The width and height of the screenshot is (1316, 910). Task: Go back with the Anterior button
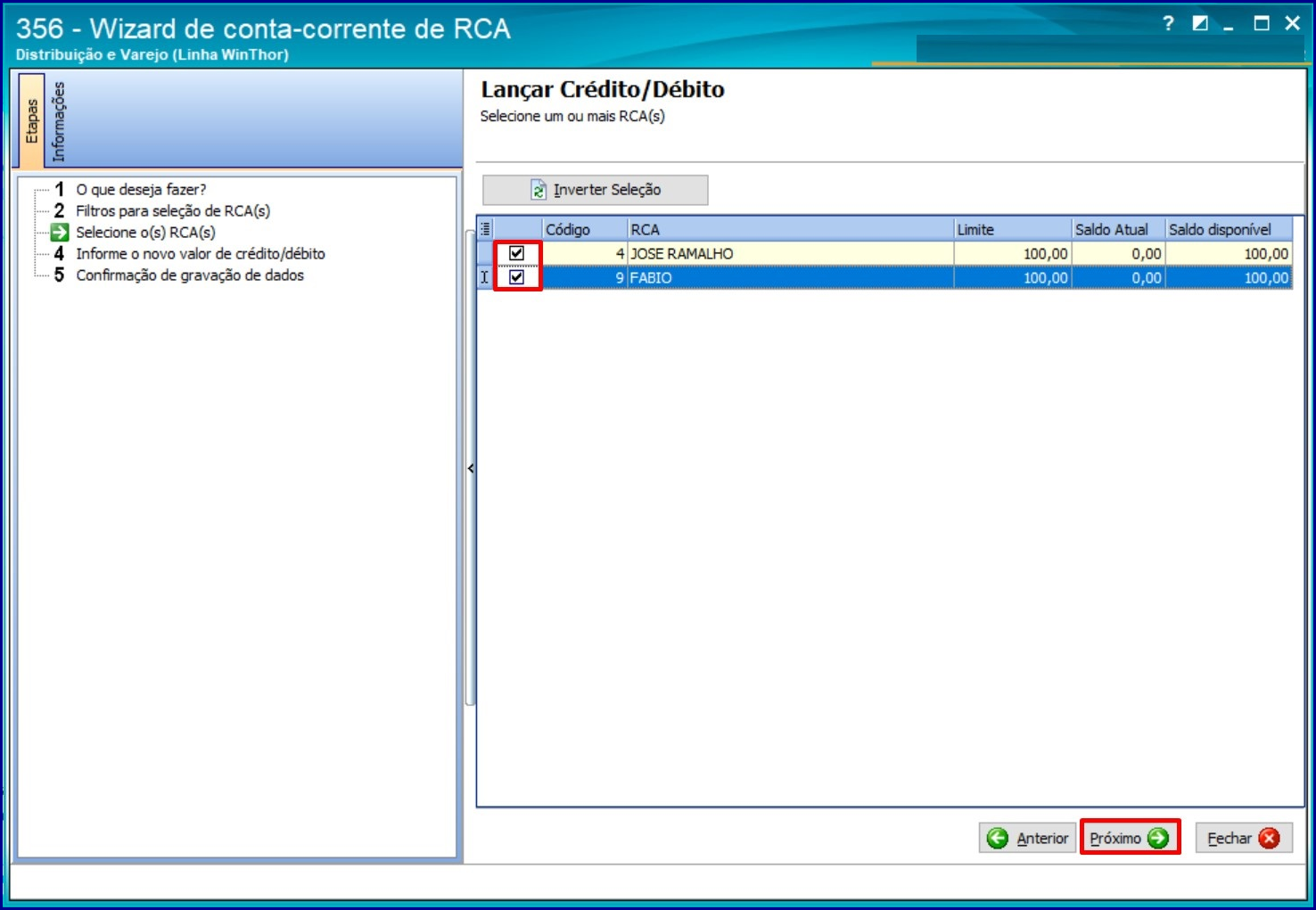[x=1028, y=838]
